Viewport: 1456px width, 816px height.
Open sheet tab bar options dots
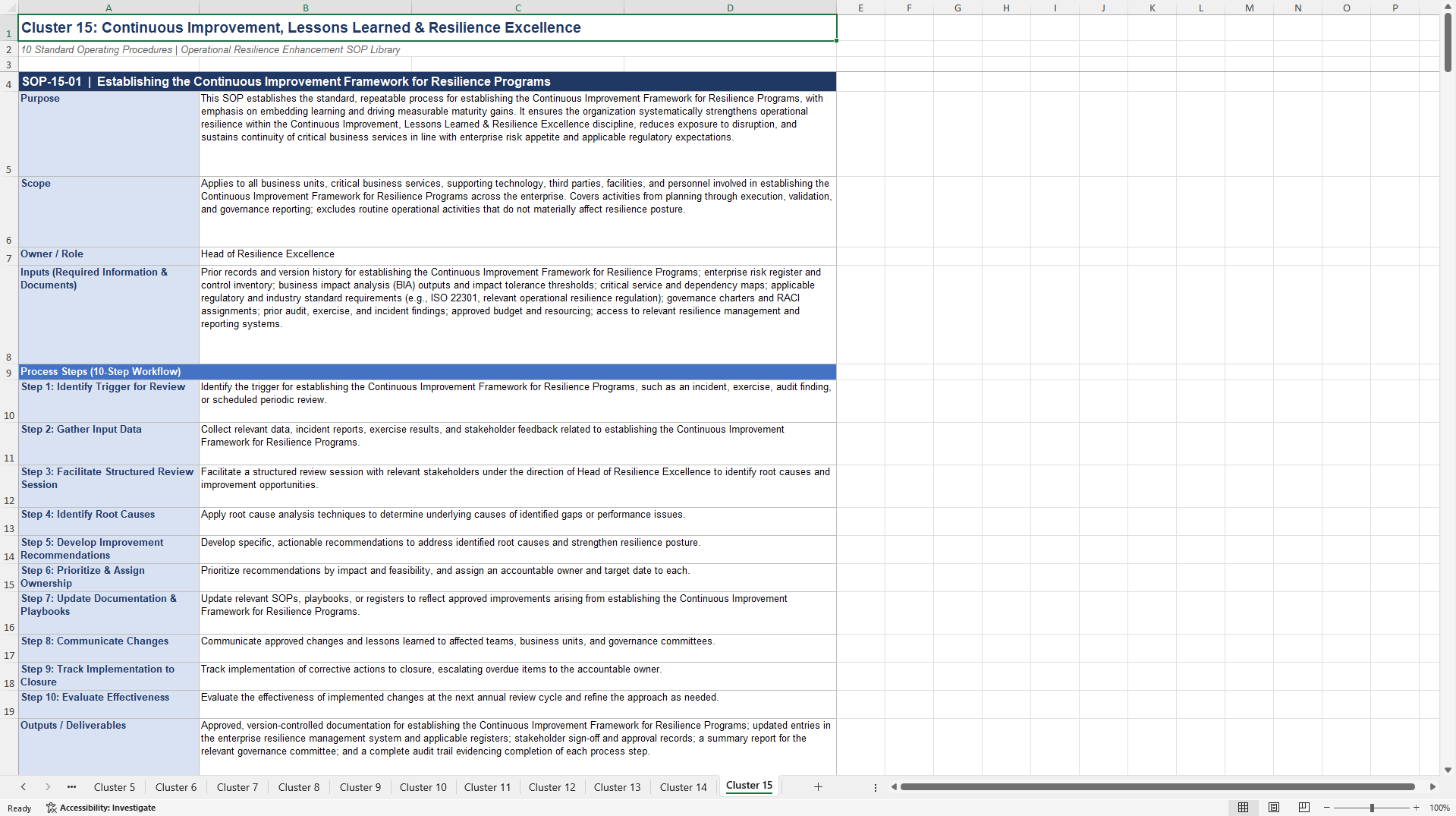(876, 788)
